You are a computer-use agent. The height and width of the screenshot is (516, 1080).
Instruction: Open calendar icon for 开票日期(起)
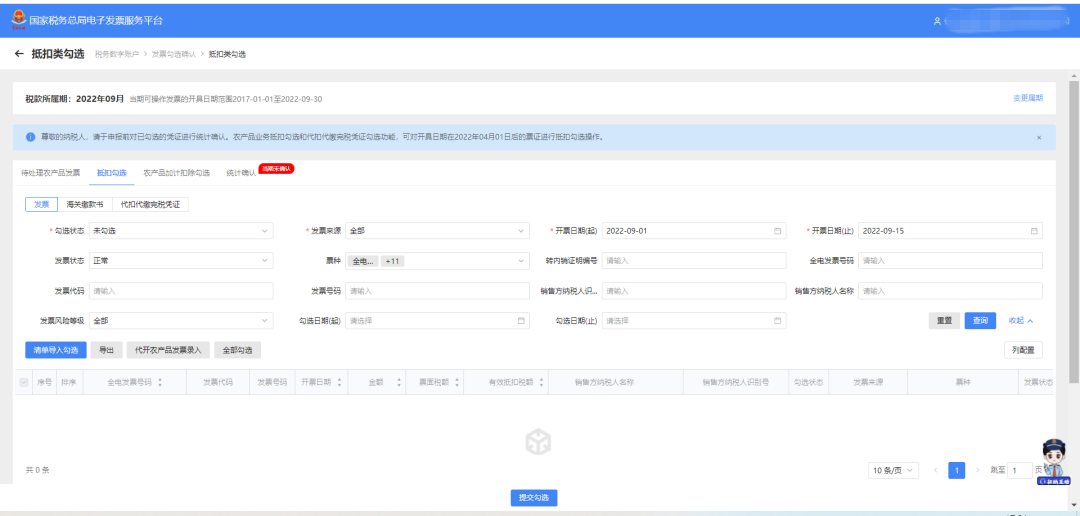778,231
